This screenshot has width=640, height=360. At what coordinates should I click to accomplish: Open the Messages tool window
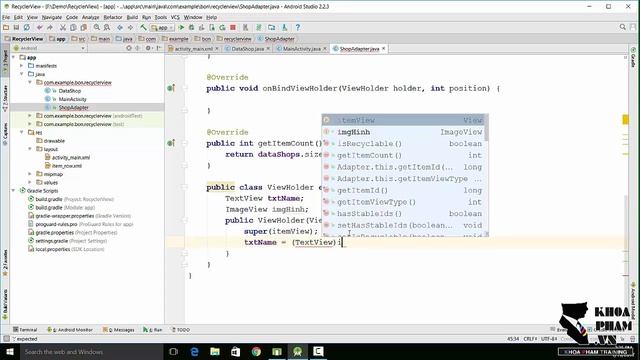tap(119, 329)
